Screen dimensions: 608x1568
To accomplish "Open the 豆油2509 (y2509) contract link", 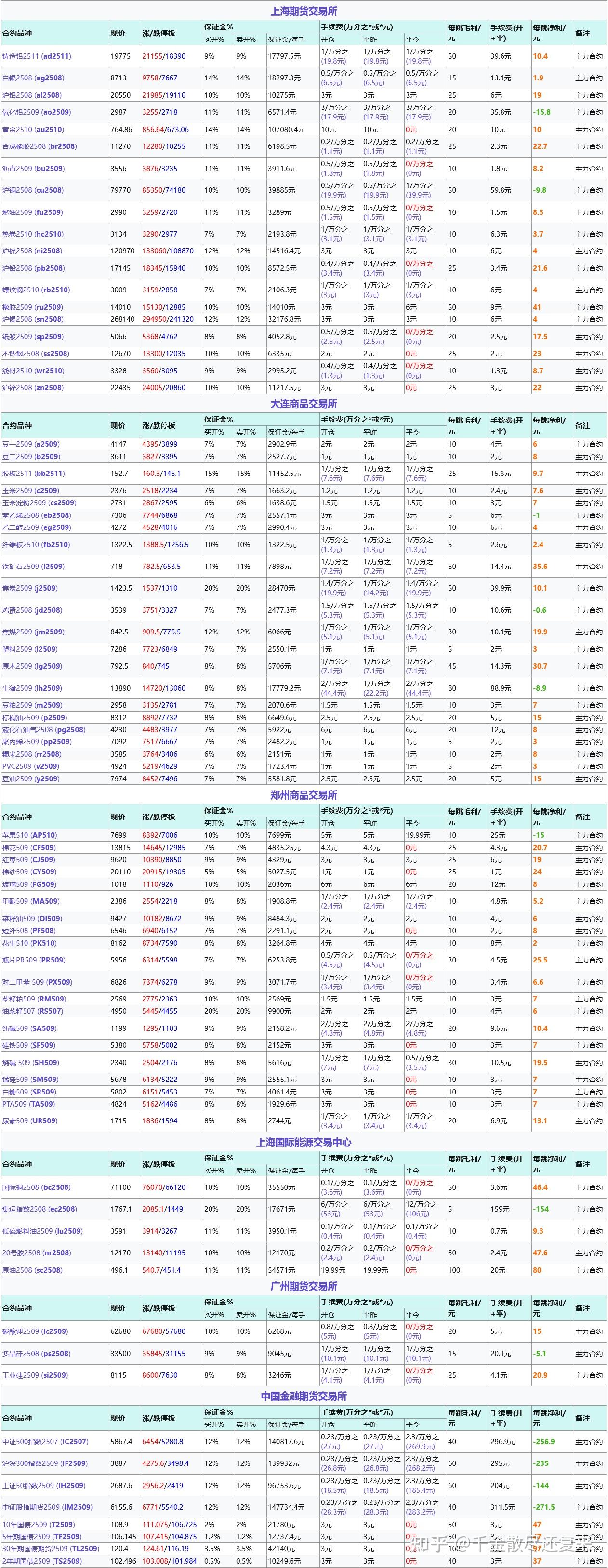I will 31,778.
